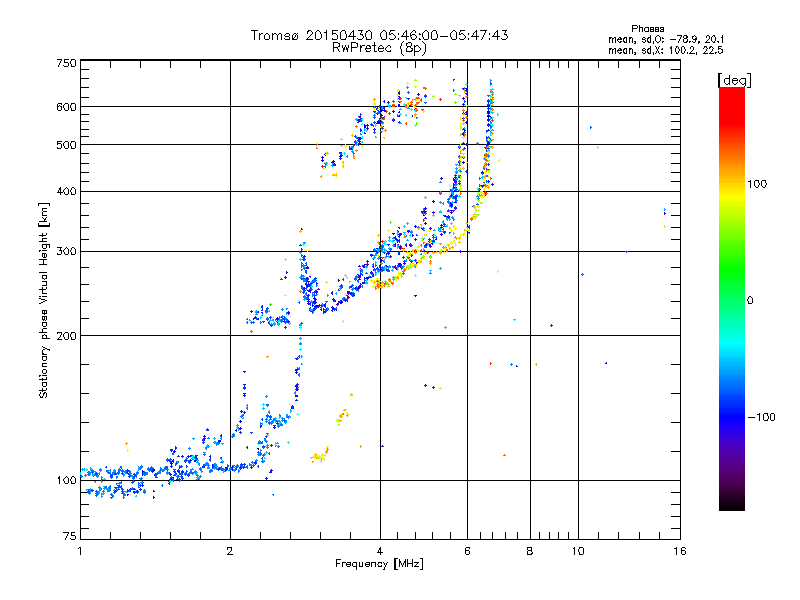Click the 0 tick label on the colorbar

(751, 300)
